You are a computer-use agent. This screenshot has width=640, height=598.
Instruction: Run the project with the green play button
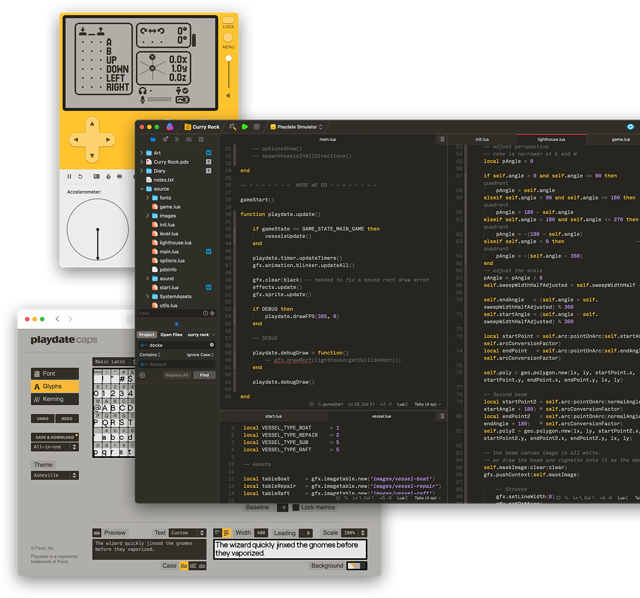click(x=244, y=127)
